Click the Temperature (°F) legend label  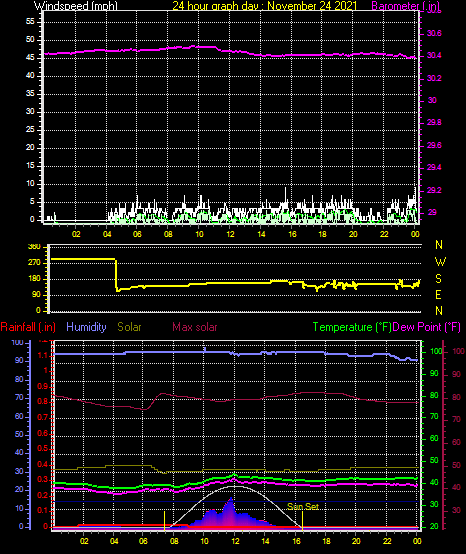click(352, 327)
